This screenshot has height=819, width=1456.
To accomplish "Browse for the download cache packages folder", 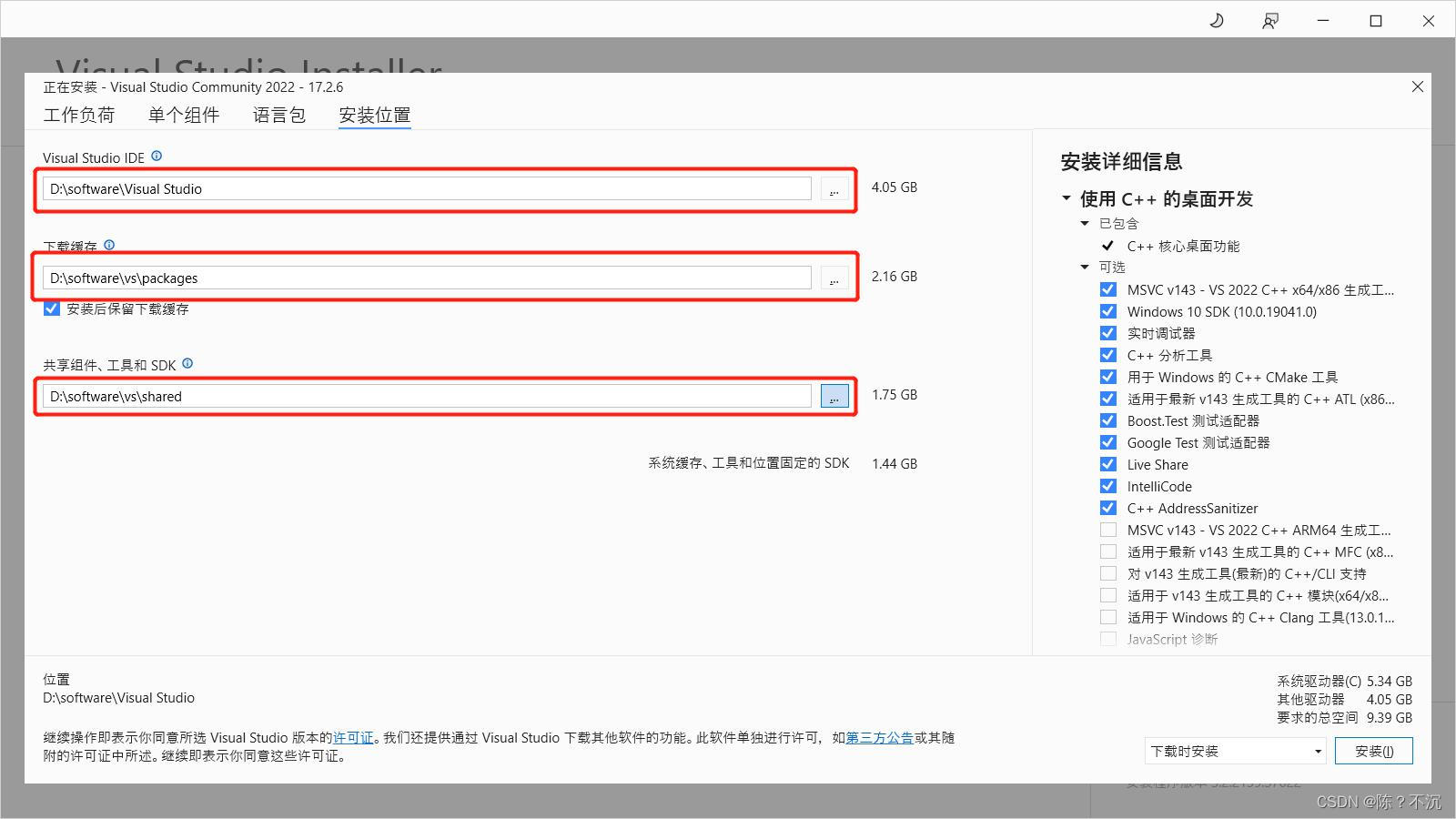I will click(834, 278).
